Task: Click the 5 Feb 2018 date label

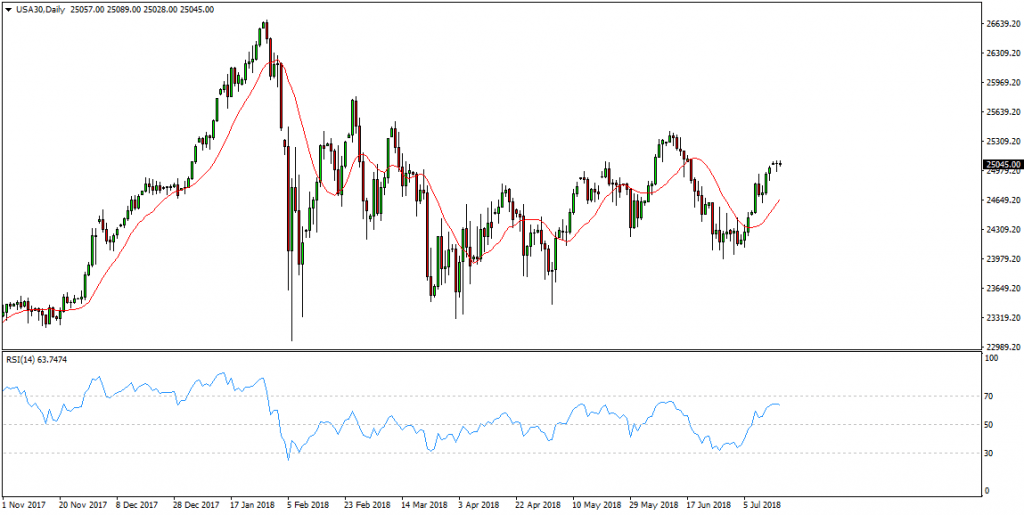Action: [306, 506]
